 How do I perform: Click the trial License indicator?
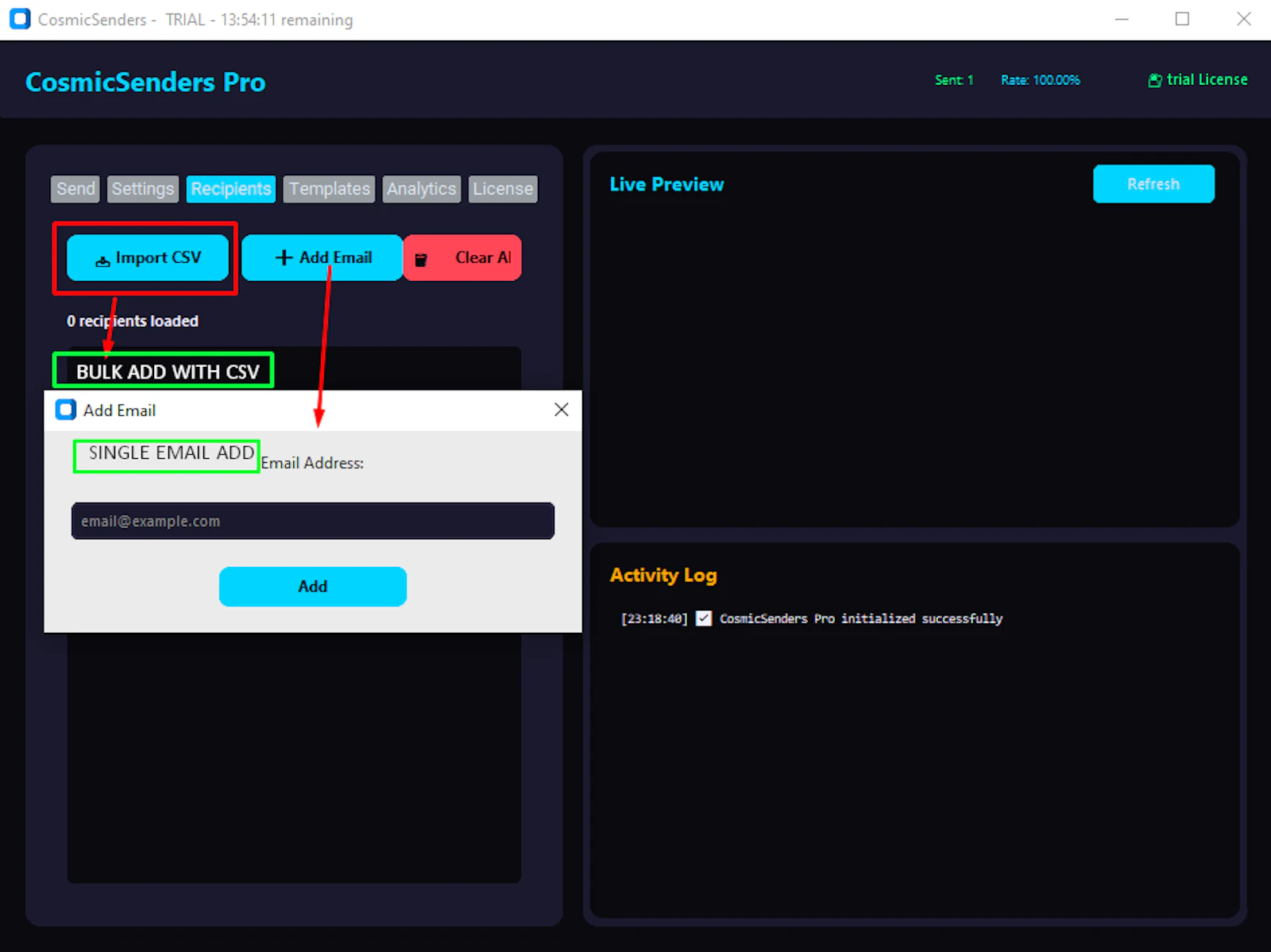[x=1198, y=79]
